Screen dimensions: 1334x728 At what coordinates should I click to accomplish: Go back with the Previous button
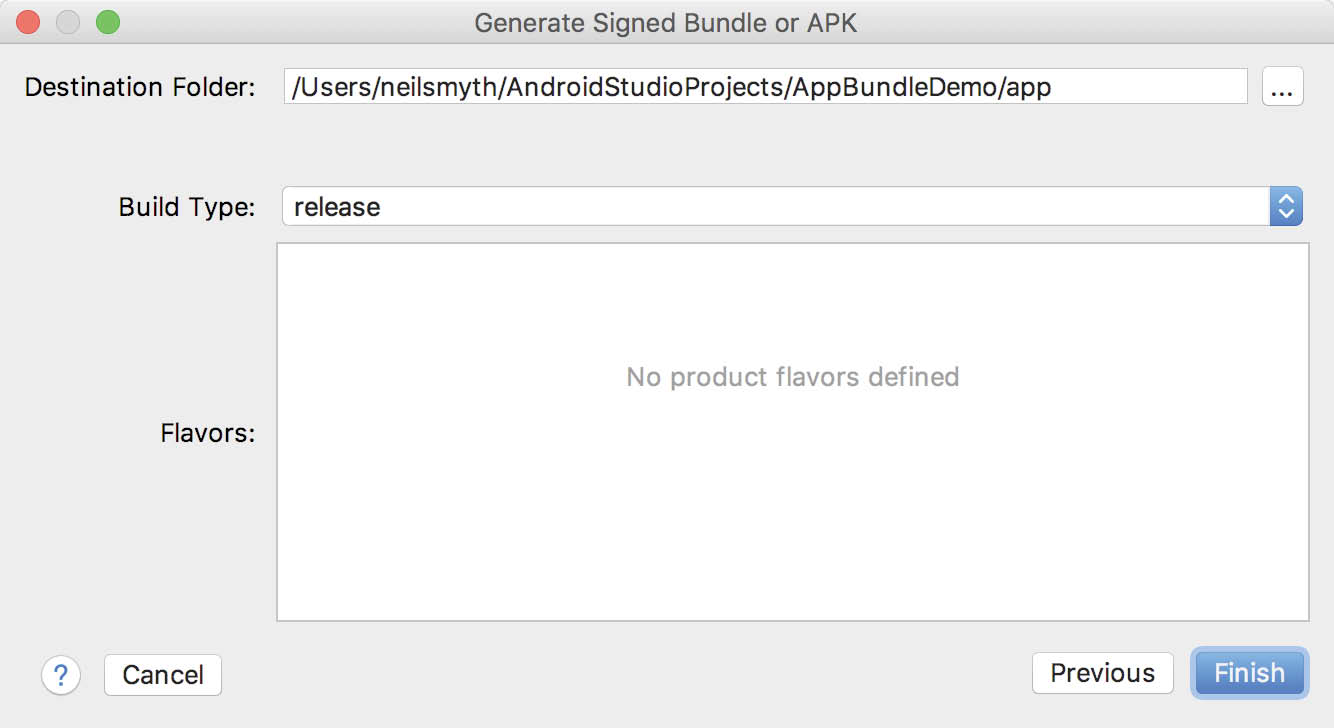pyautogui.click(x=1102, y=673)
